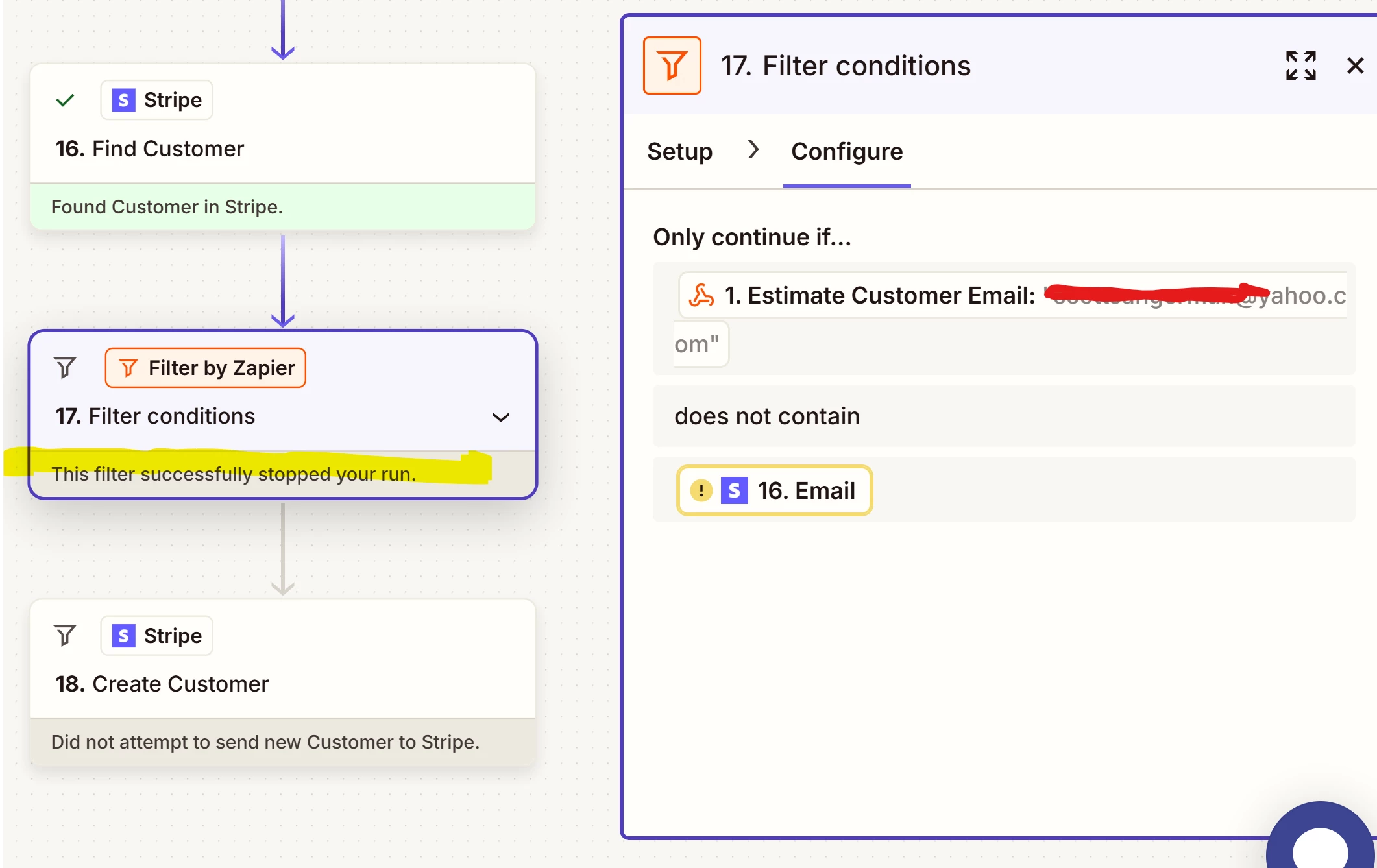Click the filter status icon on step 18
Image resolution: width=1377 pixels, height=868 pixels.
(x=65, y=636)
